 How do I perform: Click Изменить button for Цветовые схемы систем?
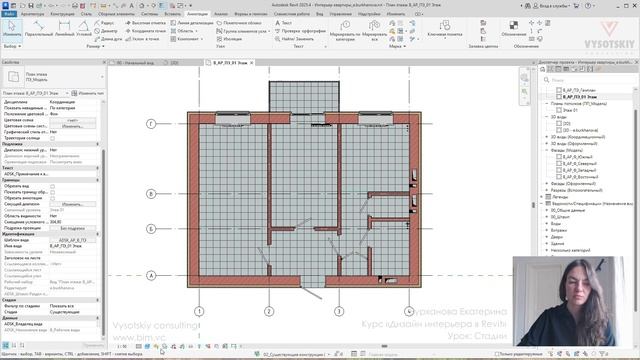click(73, 127)
